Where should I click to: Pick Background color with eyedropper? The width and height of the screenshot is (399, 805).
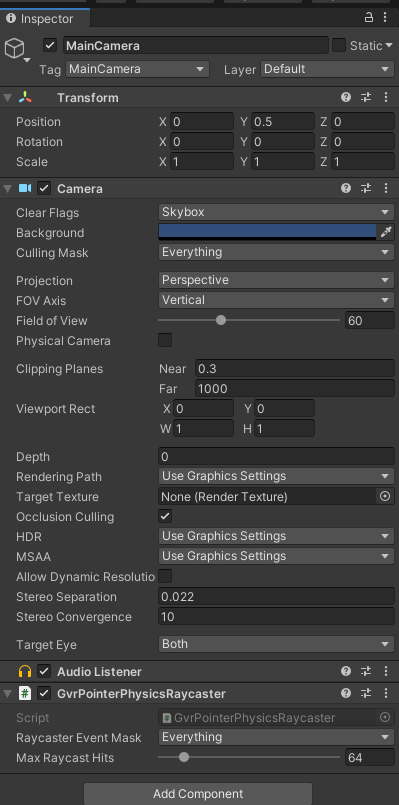coord(386,233)
